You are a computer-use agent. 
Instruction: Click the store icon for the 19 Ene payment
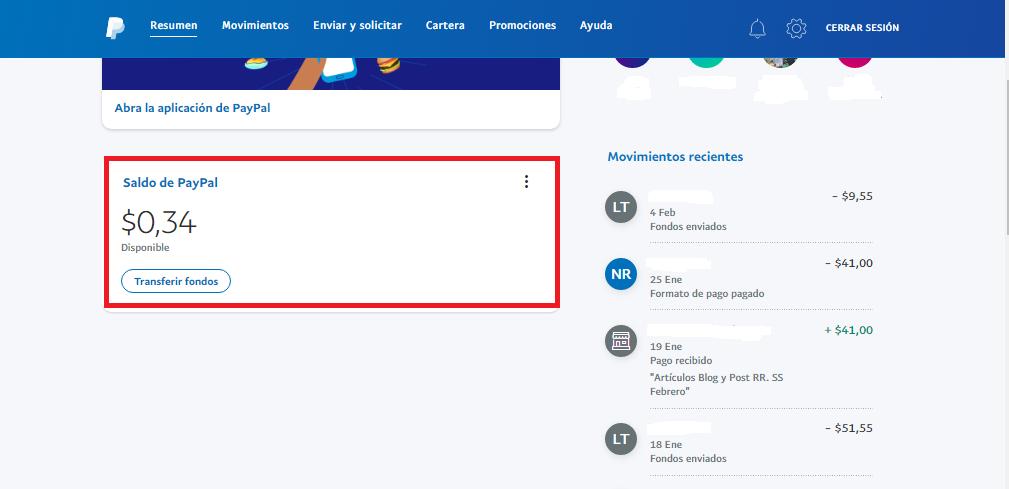pyautogui.click(x=621, y=340)
